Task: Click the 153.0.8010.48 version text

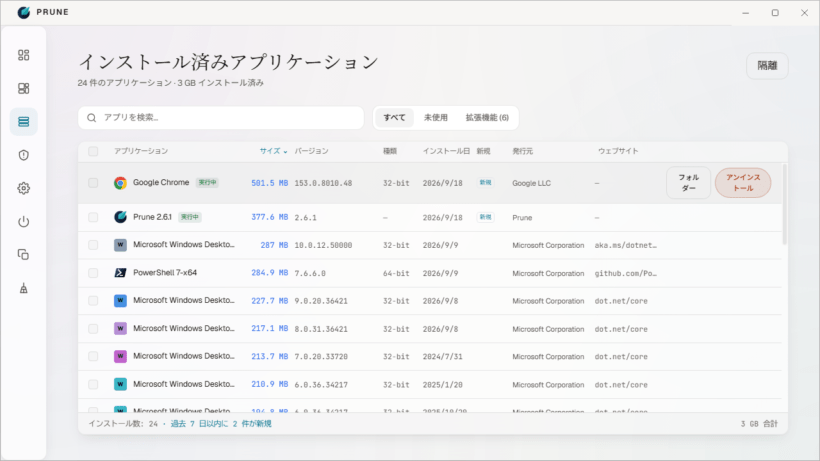Action: (x=323, y=183)
